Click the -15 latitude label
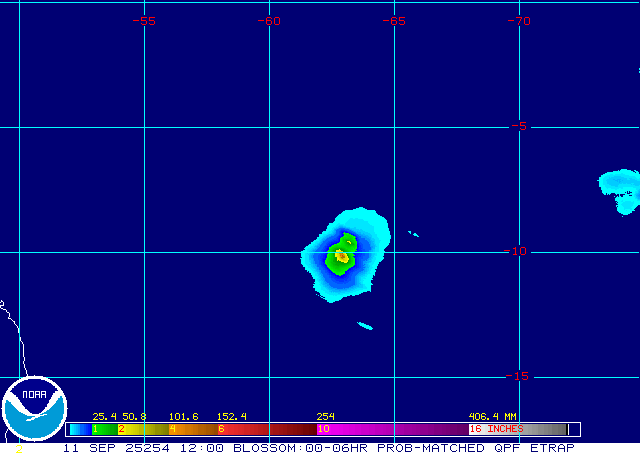This screenshot has width=640, height=455. (518, 376)
